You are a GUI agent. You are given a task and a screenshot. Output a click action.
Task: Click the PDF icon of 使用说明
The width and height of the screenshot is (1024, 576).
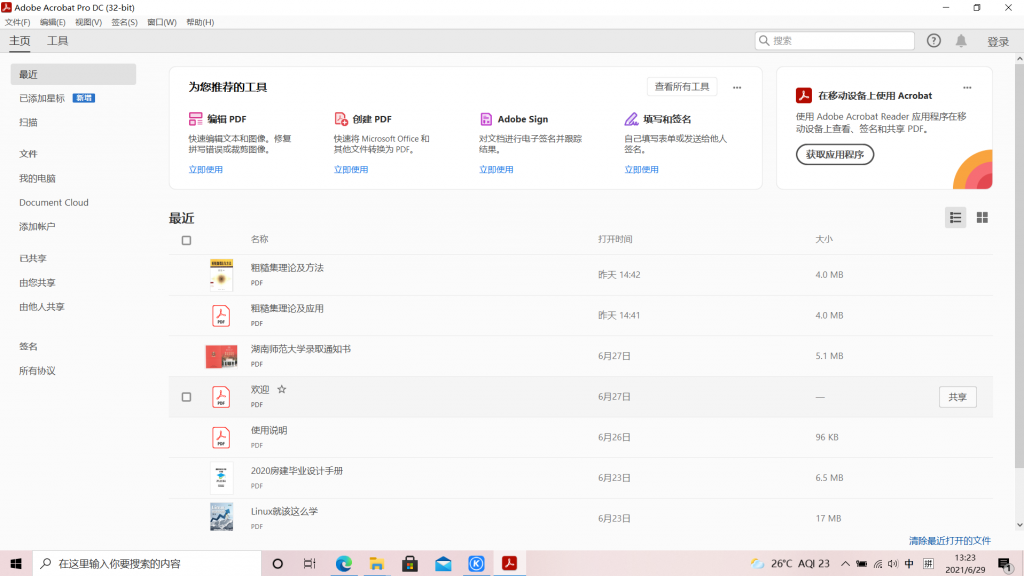click(221, 438)
